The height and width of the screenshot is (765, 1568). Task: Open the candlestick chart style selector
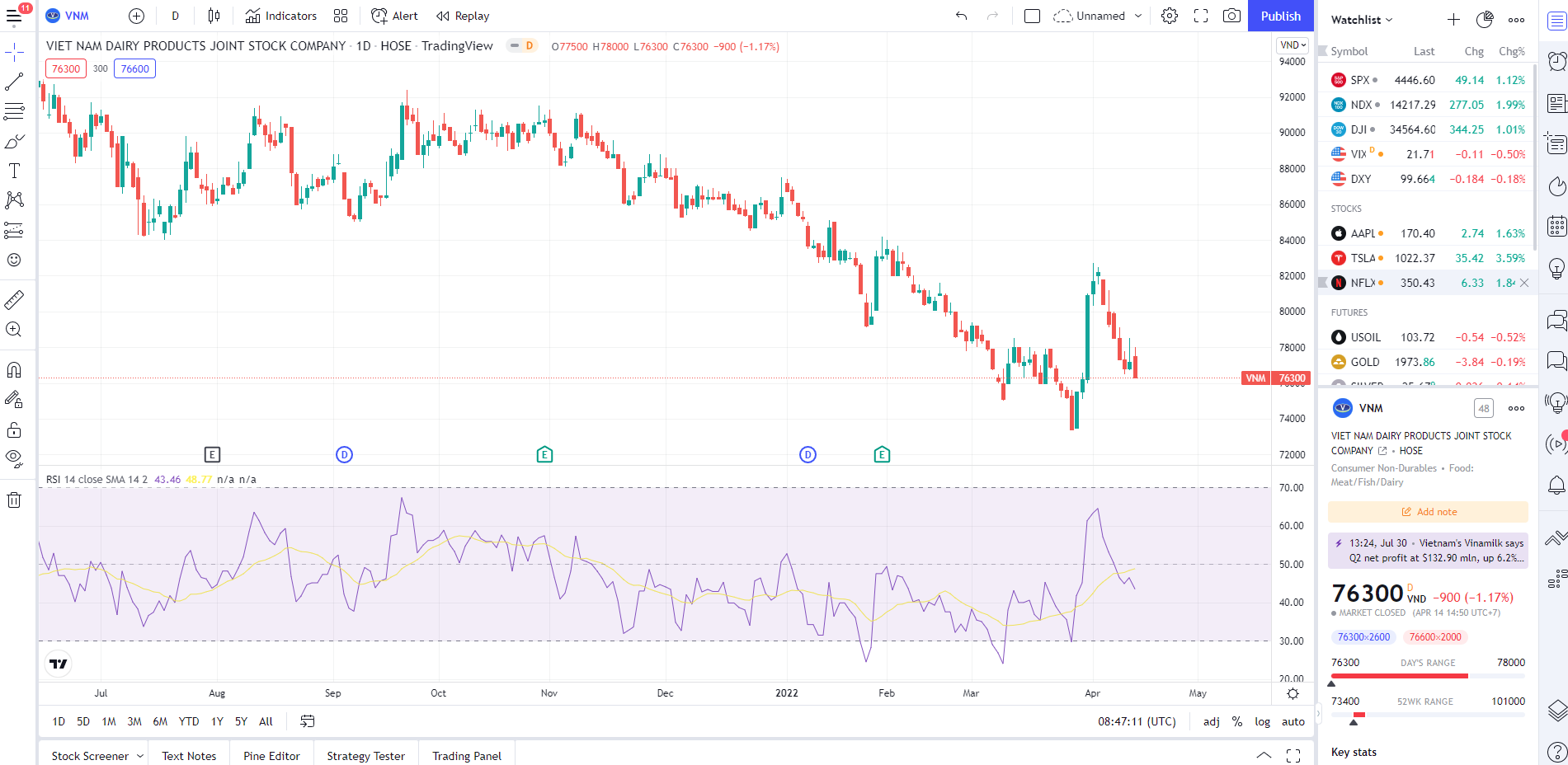coord(214,16)
